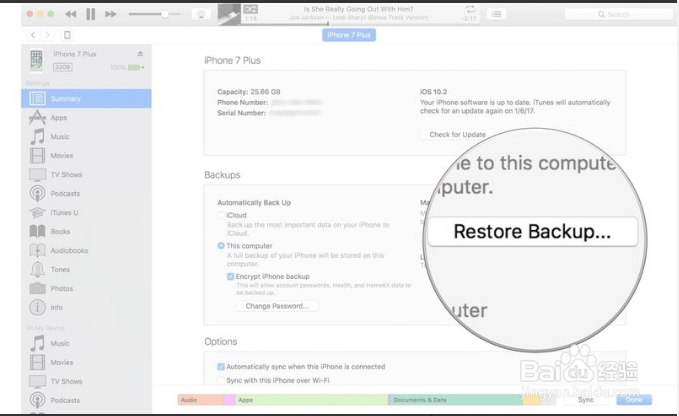Click the Capacity: 25.66 GB text
Image resolution: width=679 pixels, height=416 pixels.
click(249, 92)
